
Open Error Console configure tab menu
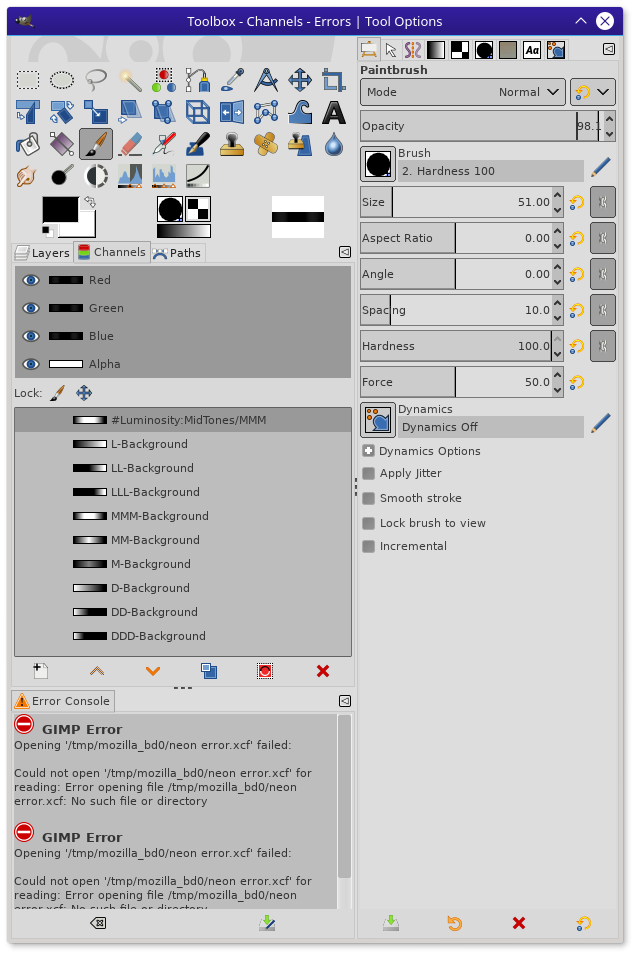click(x=345, y=701)
